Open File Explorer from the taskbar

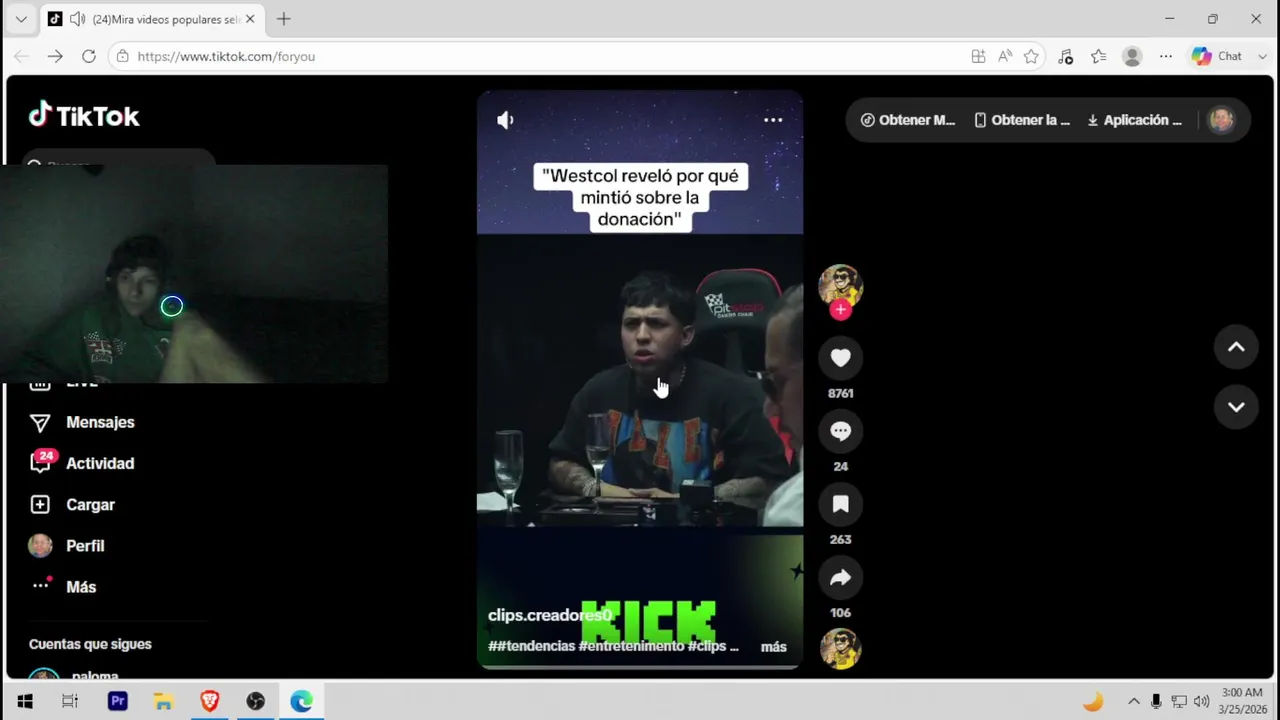(163, 702)
